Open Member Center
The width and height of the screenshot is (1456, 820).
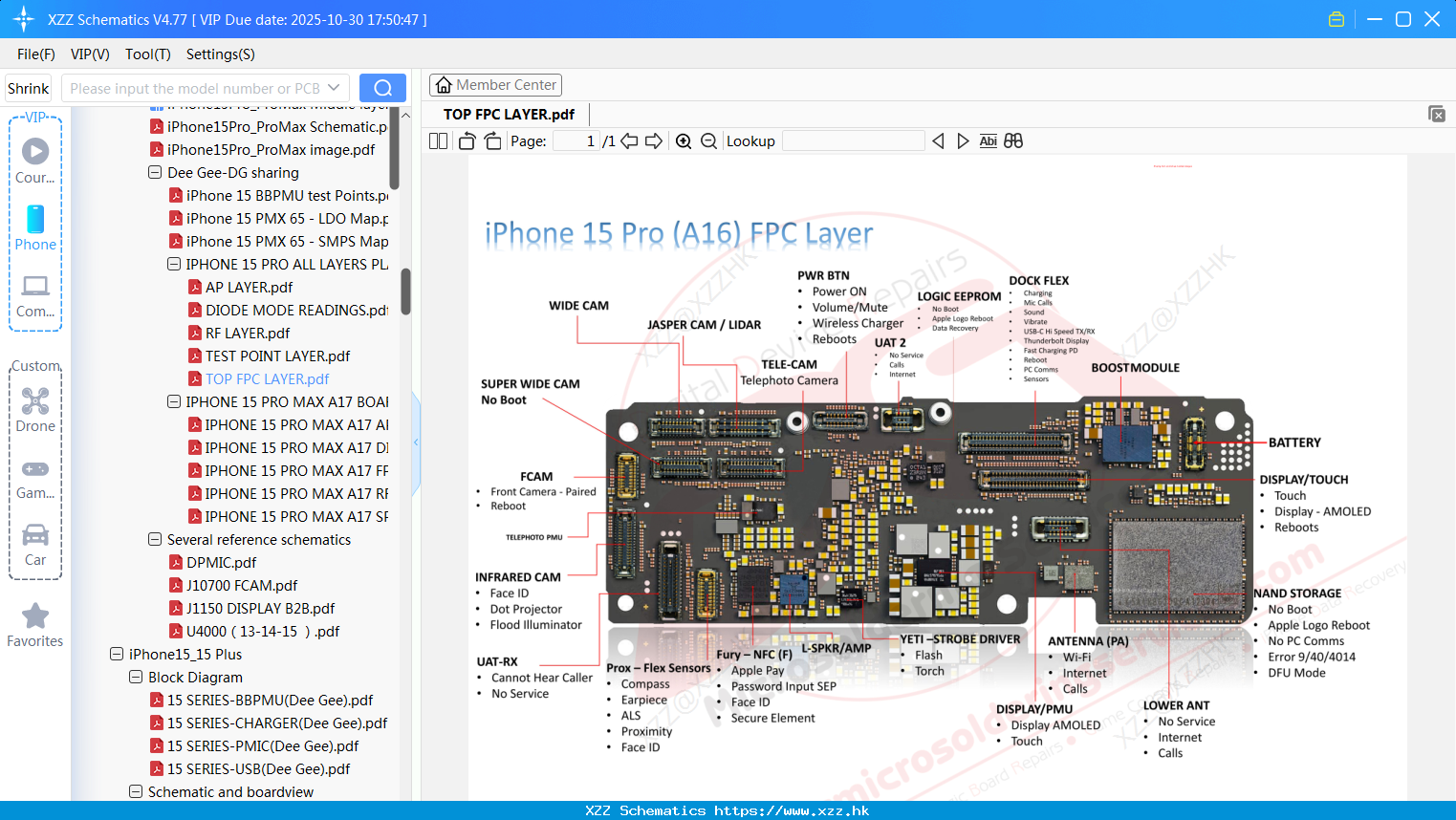[x=495, y=85]
